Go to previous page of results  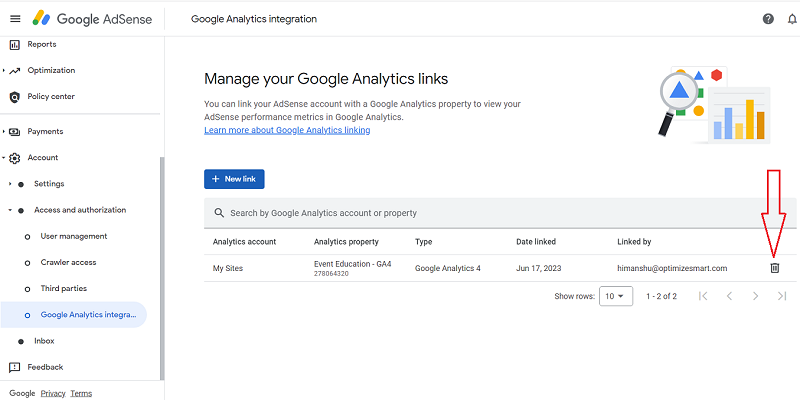[x=730, y=296]
